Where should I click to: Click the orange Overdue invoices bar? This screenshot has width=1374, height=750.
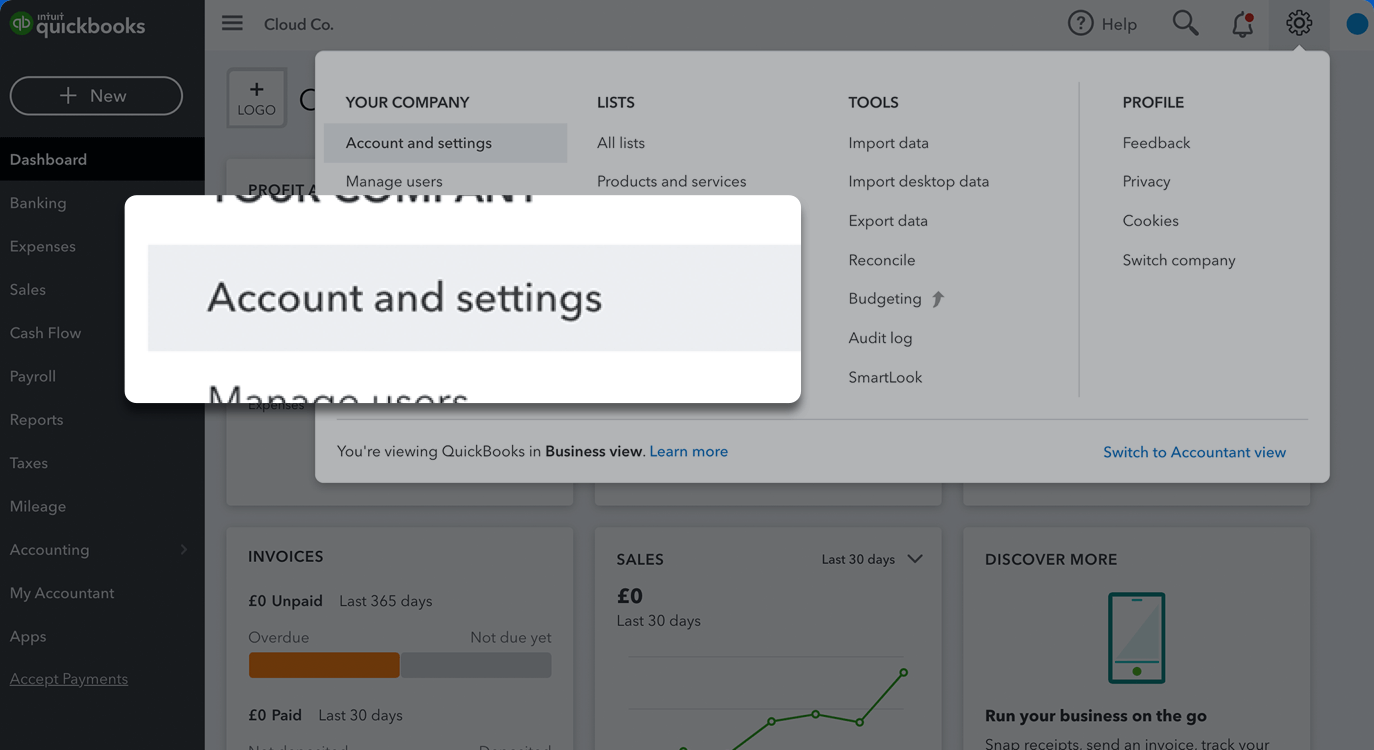click(x=324, y=665)
